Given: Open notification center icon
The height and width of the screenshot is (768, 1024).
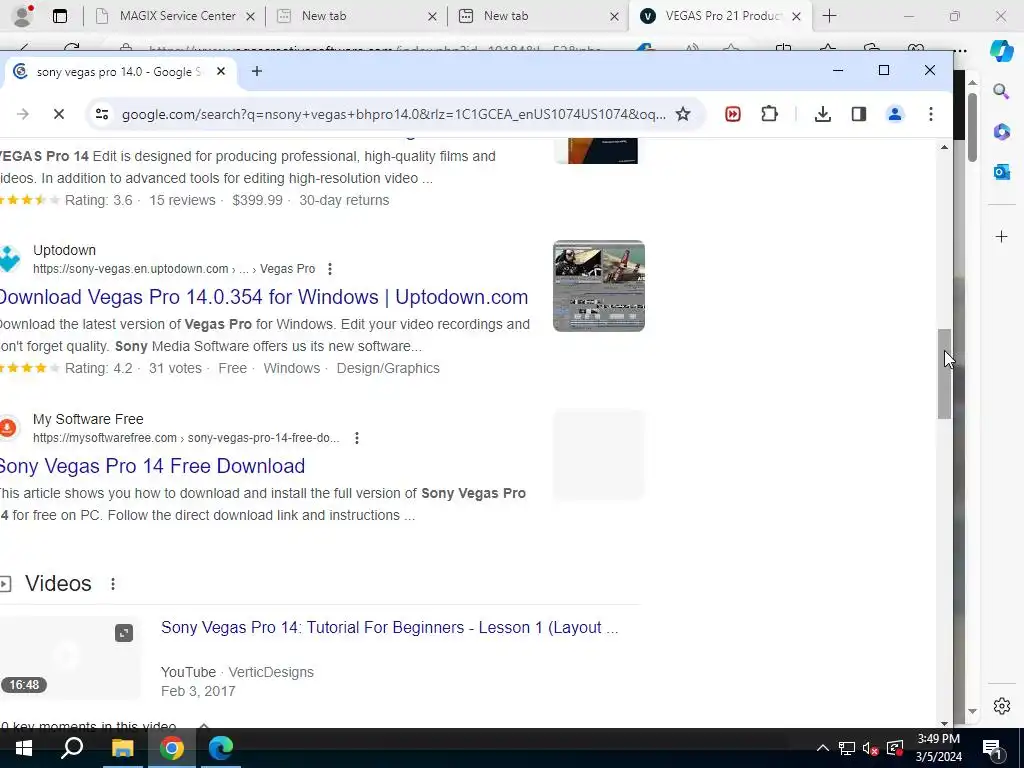Looking at the screenshot, I should (992, 748).
